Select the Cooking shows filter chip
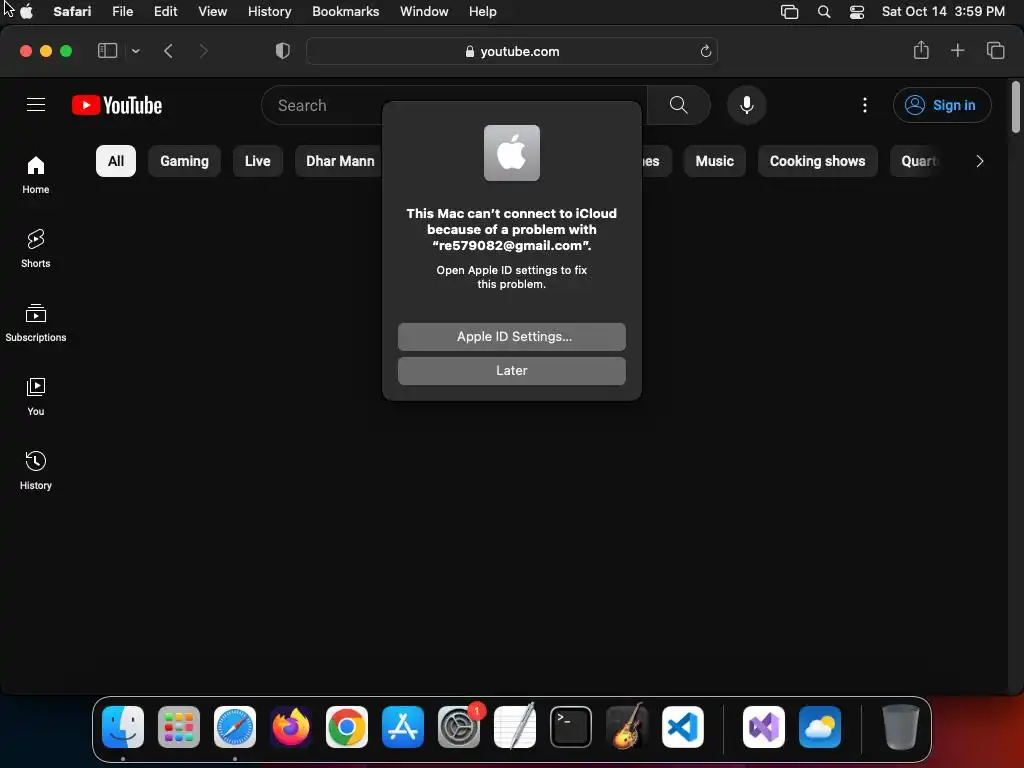The image size is (1024, 768). [x=818, y=161]
